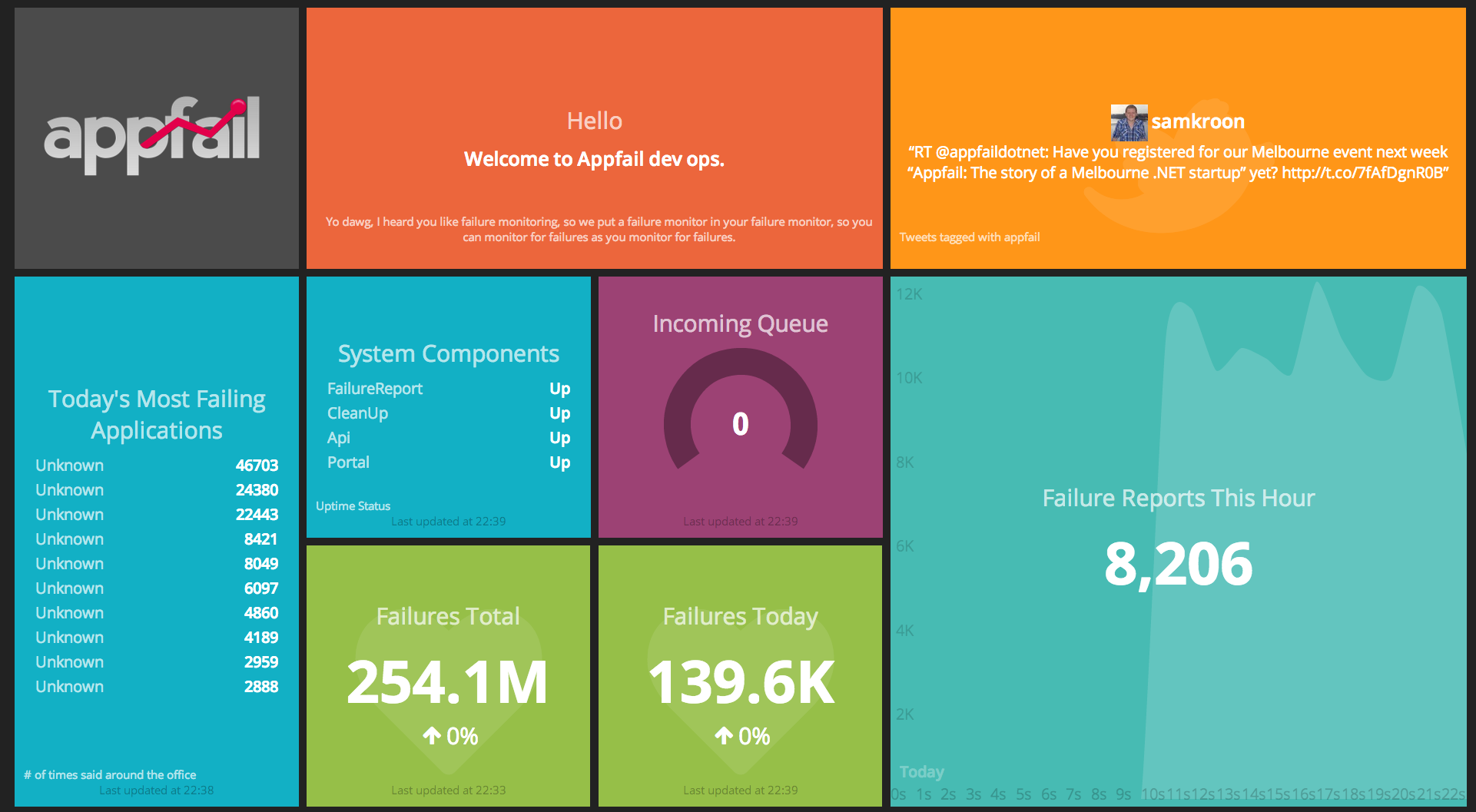Screen dimensions: 1476x812
Task: Select the row with 24380 failures
Action: coord(157,490)
